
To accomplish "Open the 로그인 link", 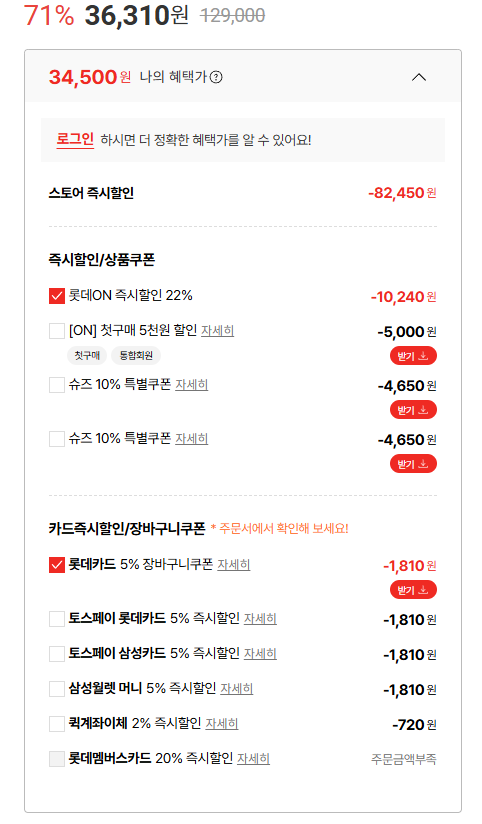I will 75,140.
